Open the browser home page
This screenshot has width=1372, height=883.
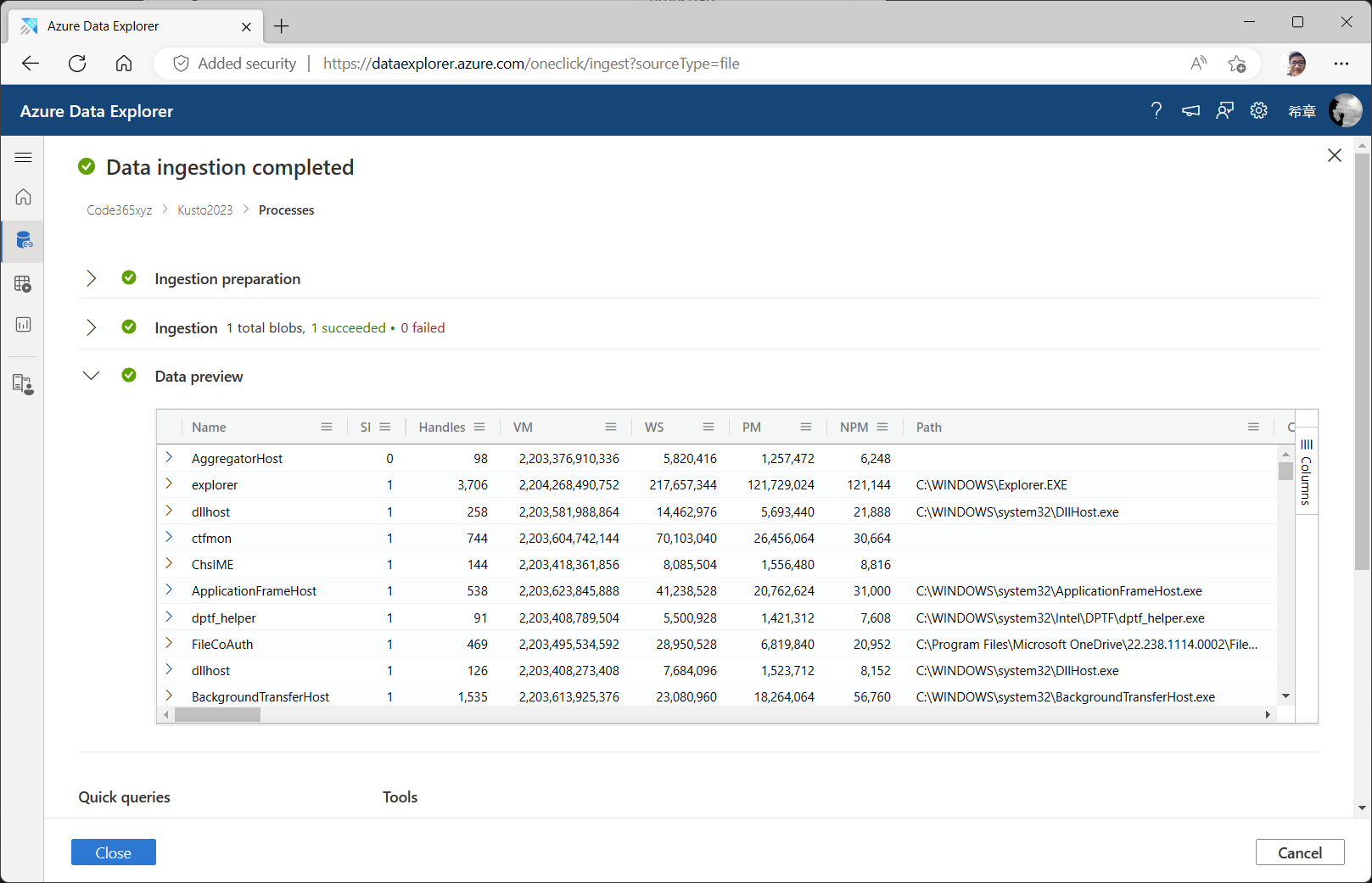(x=124, y=64)
